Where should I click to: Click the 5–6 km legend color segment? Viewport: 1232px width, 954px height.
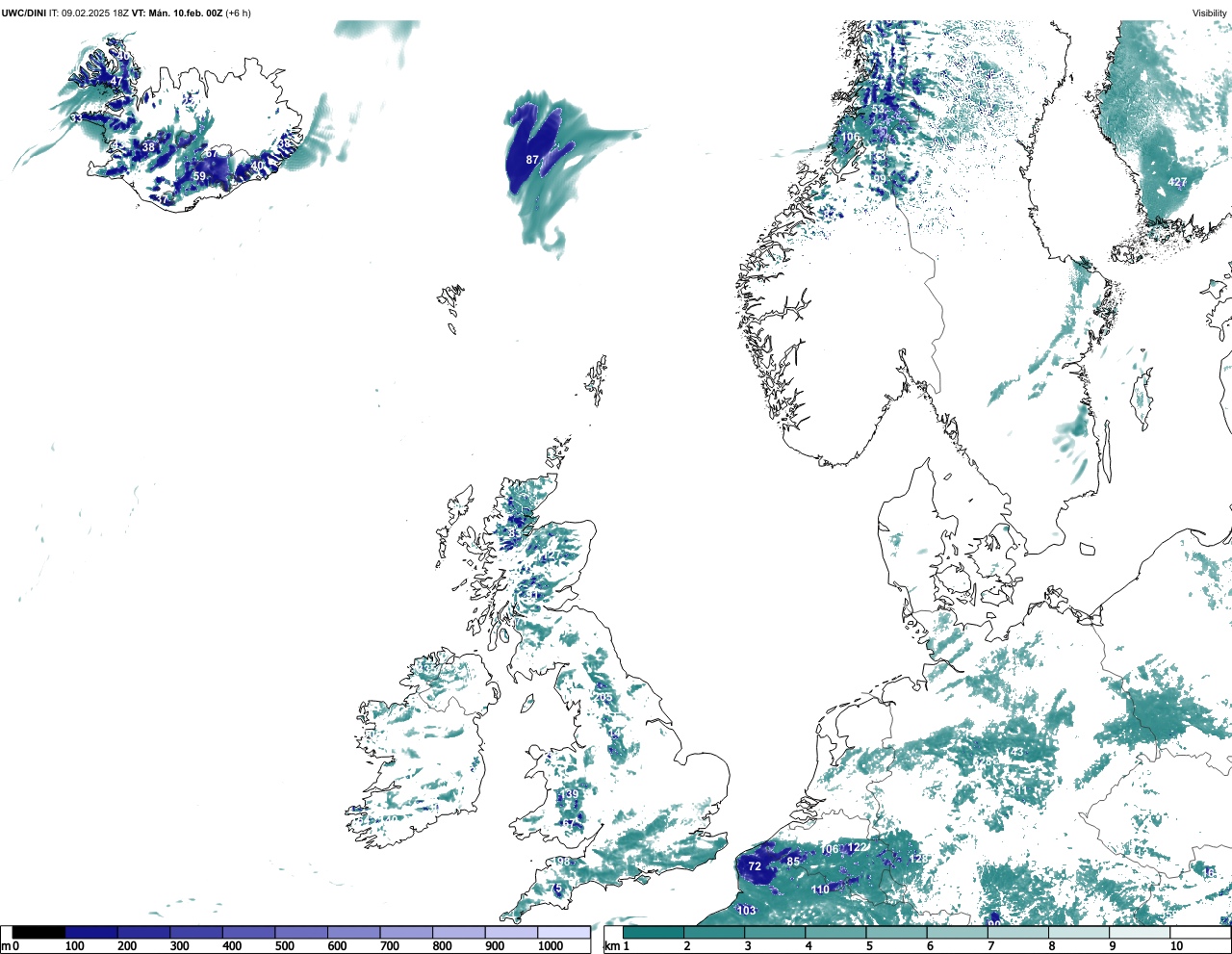[897, 932]
